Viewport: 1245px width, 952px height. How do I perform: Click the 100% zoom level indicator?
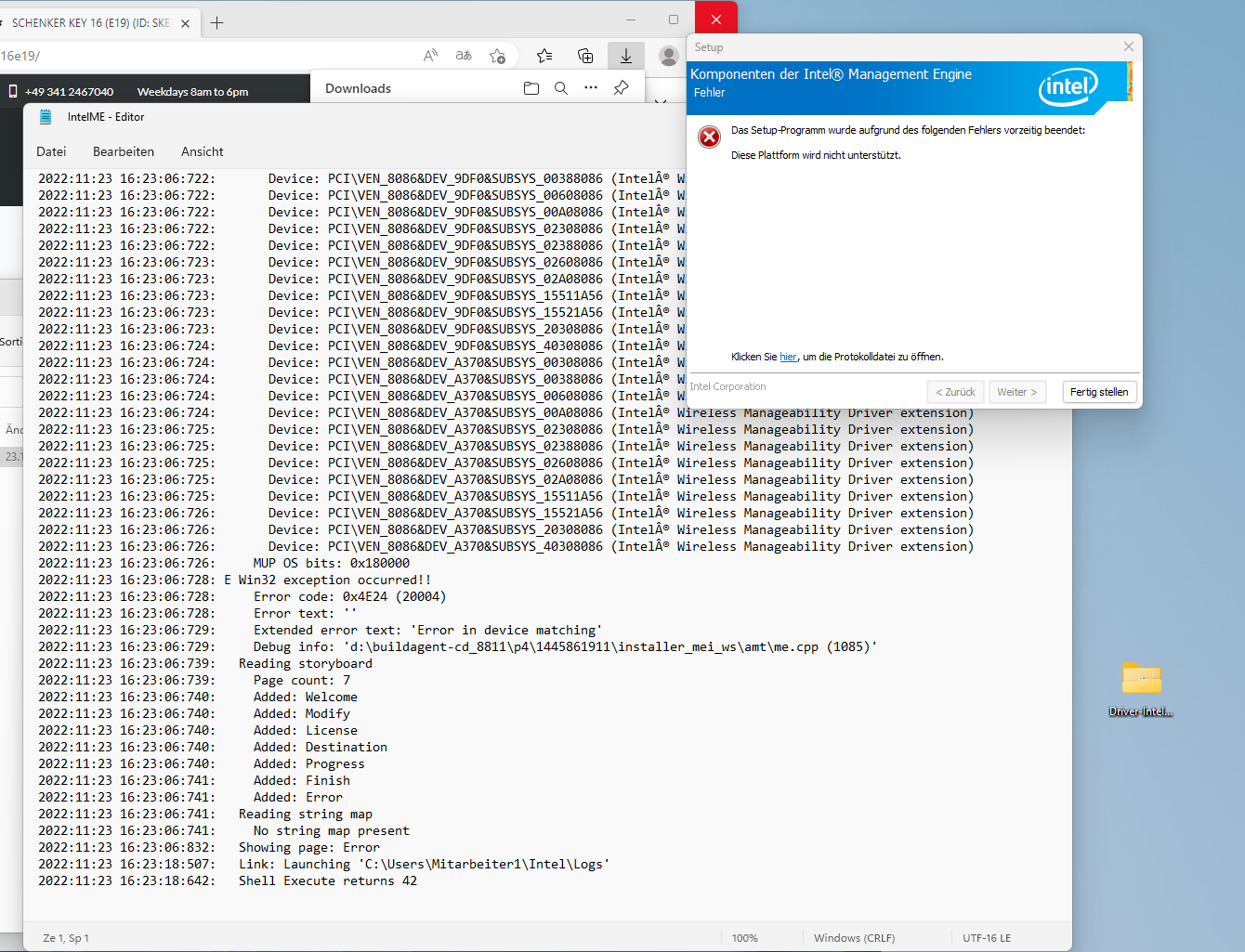[745, 938]
